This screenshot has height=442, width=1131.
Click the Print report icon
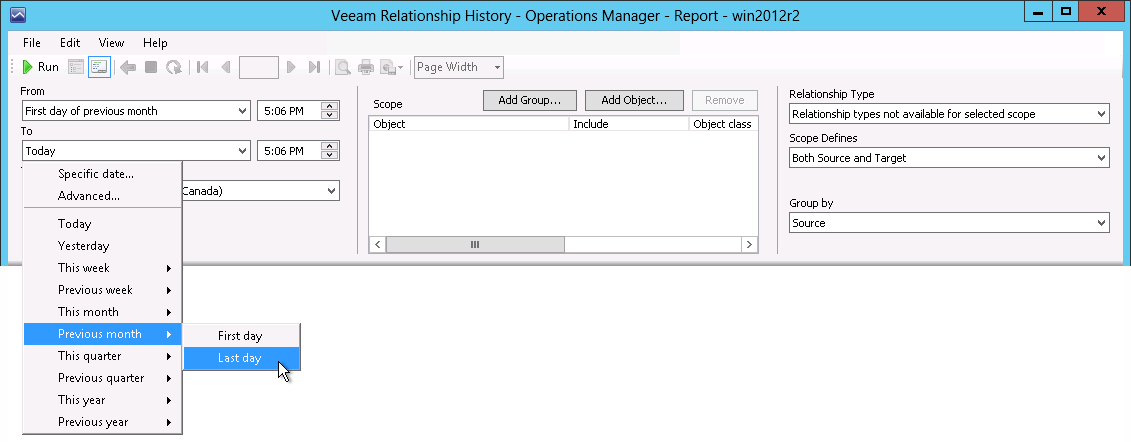366,67
